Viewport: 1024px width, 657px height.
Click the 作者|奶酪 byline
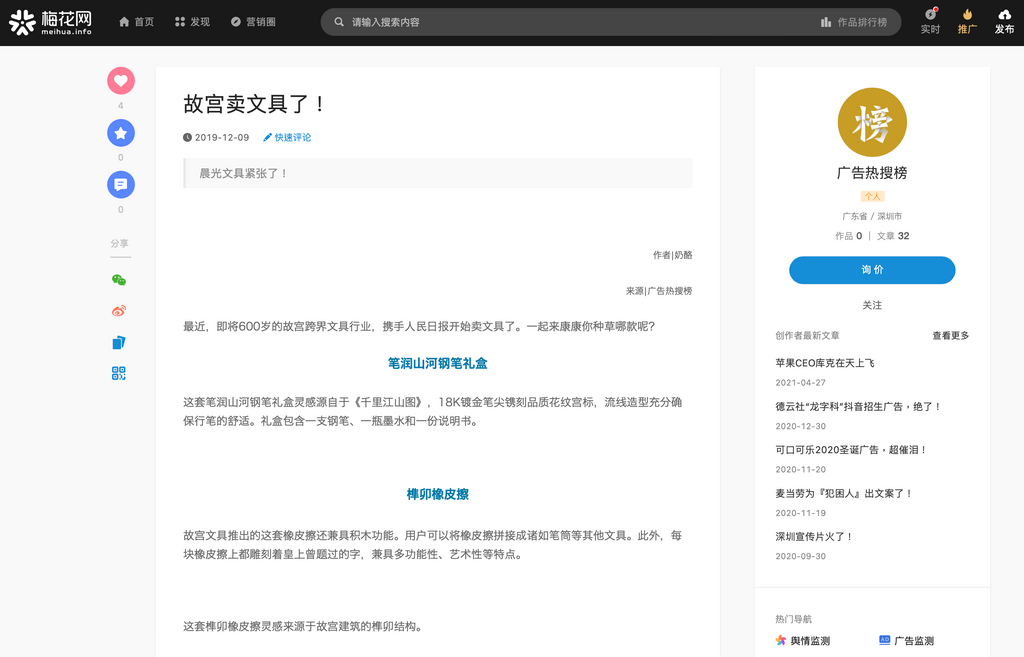673,255
